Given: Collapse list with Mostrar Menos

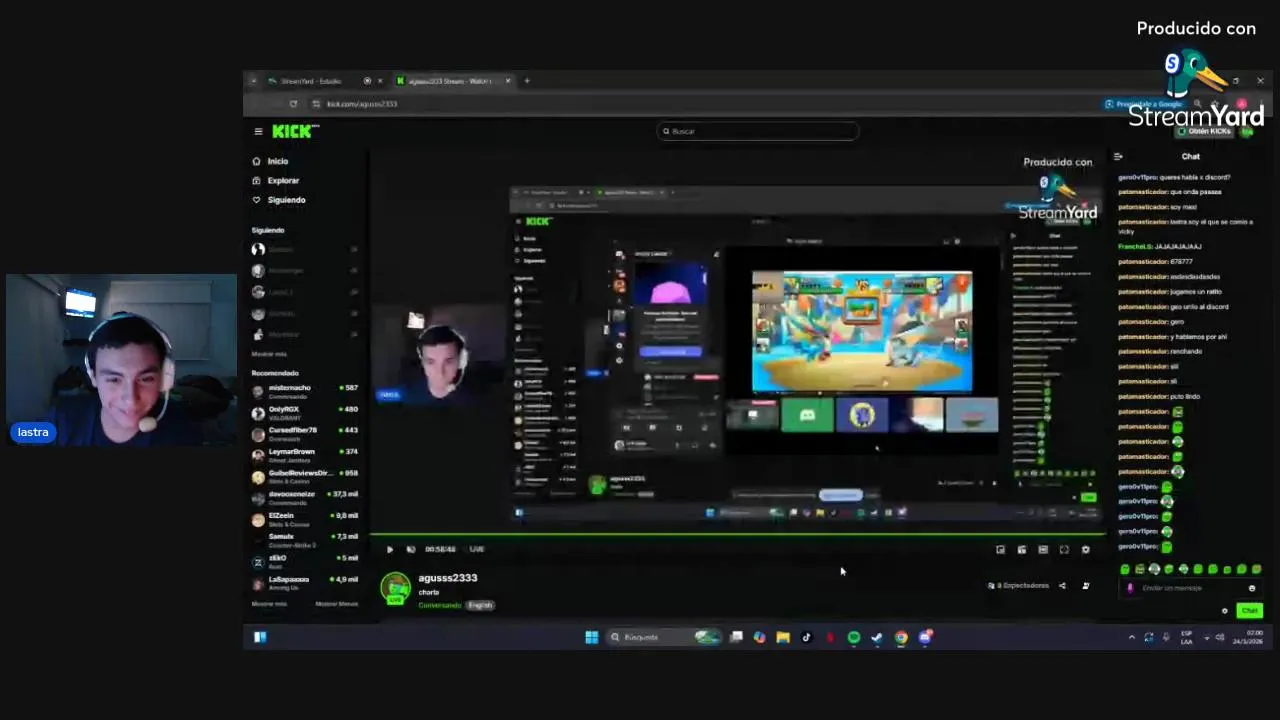Looking at the screenshot, I should tap(337, 604).
